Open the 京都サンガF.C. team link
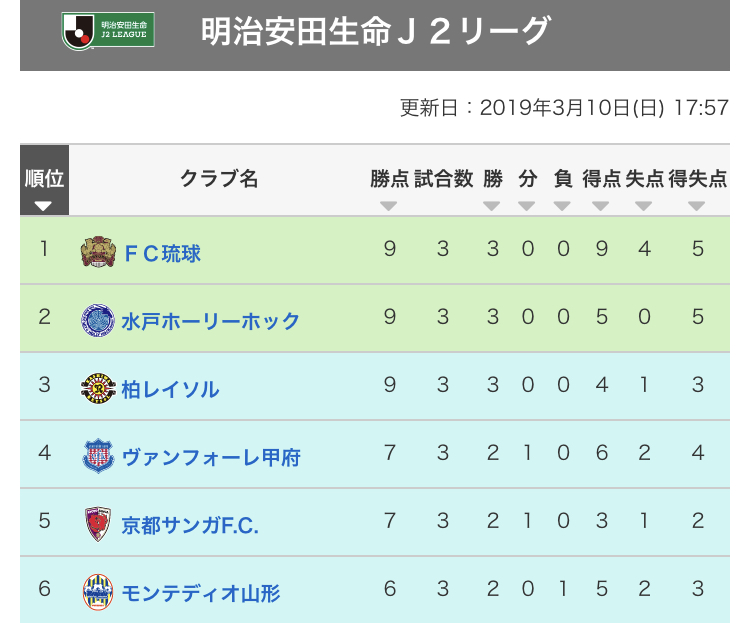Image resolution: width=750 pixels, height=623 pixels. 190,525
